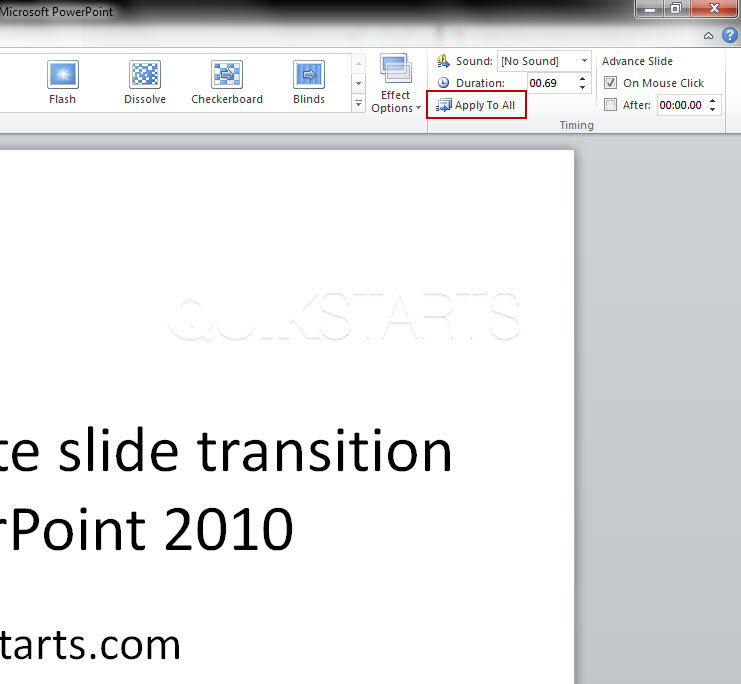Click the sound speaker icon
Image resolution: width=741 pixels, height=684 pixels.
(443, 61)
